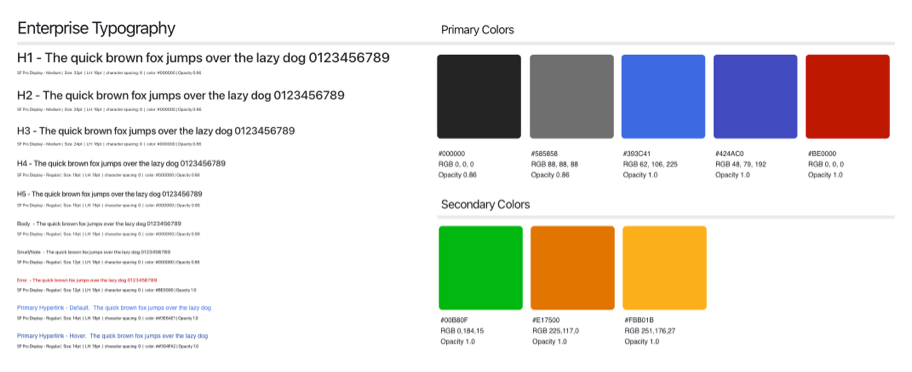
Task: Click the red Error sample text line
Action: [x=87, y=280]
